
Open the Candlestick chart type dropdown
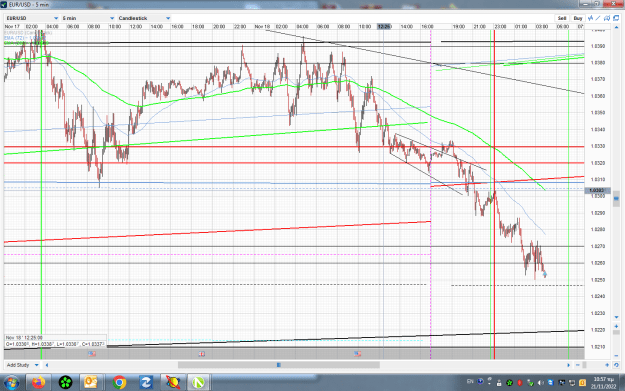144,18
